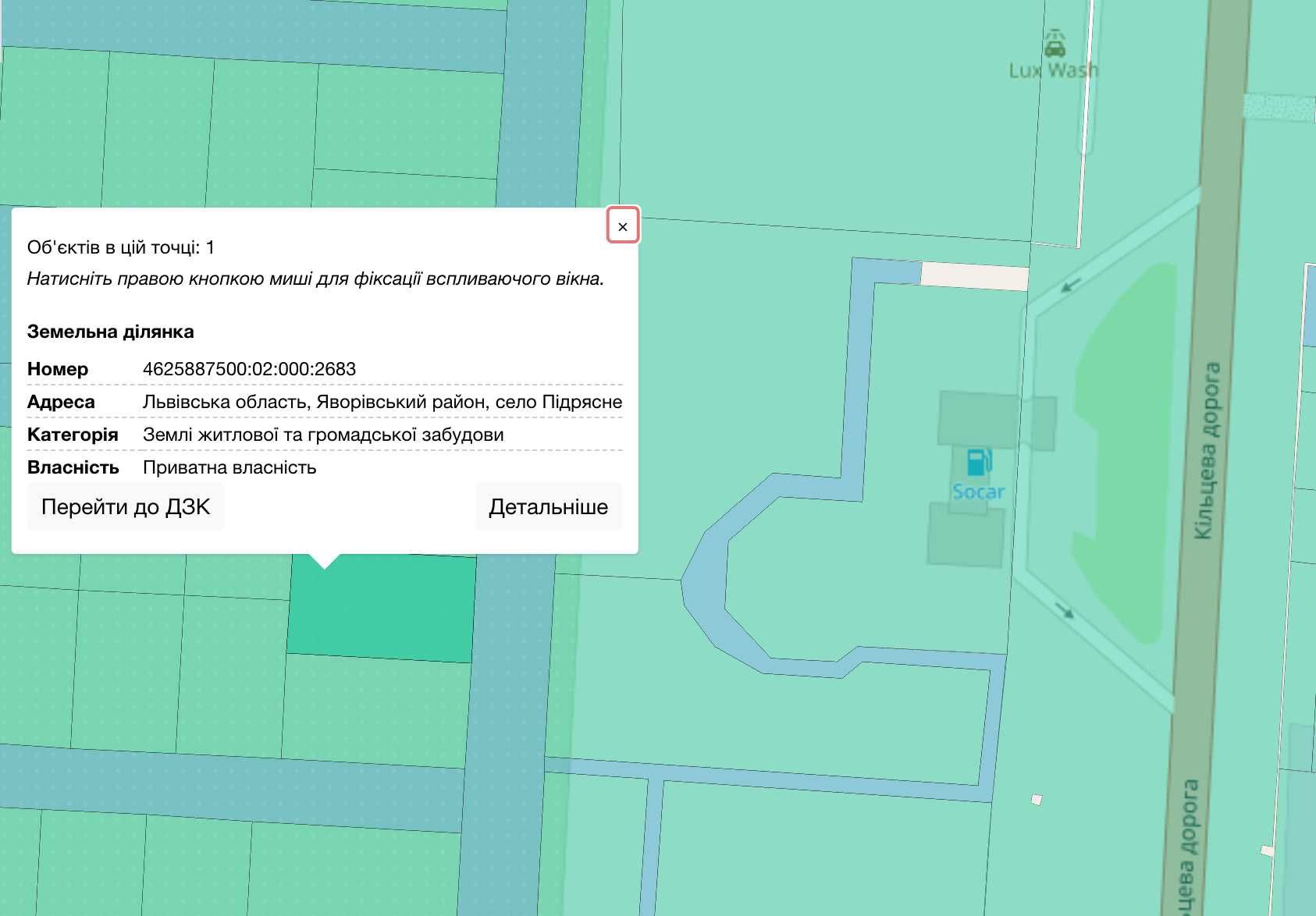Click the 'Перейти до ДЗК' button
Image resolution: width=1316 pixels, height=916 pixels.
126,507
